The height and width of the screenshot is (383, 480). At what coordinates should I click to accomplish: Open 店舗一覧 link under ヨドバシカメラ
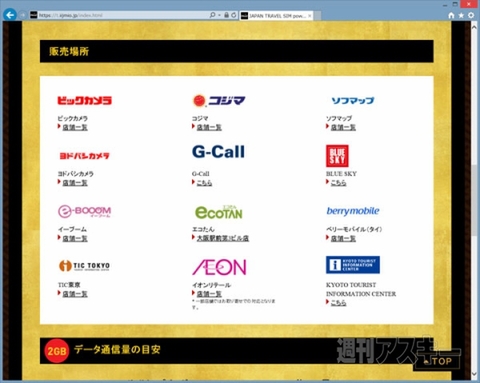75,183
